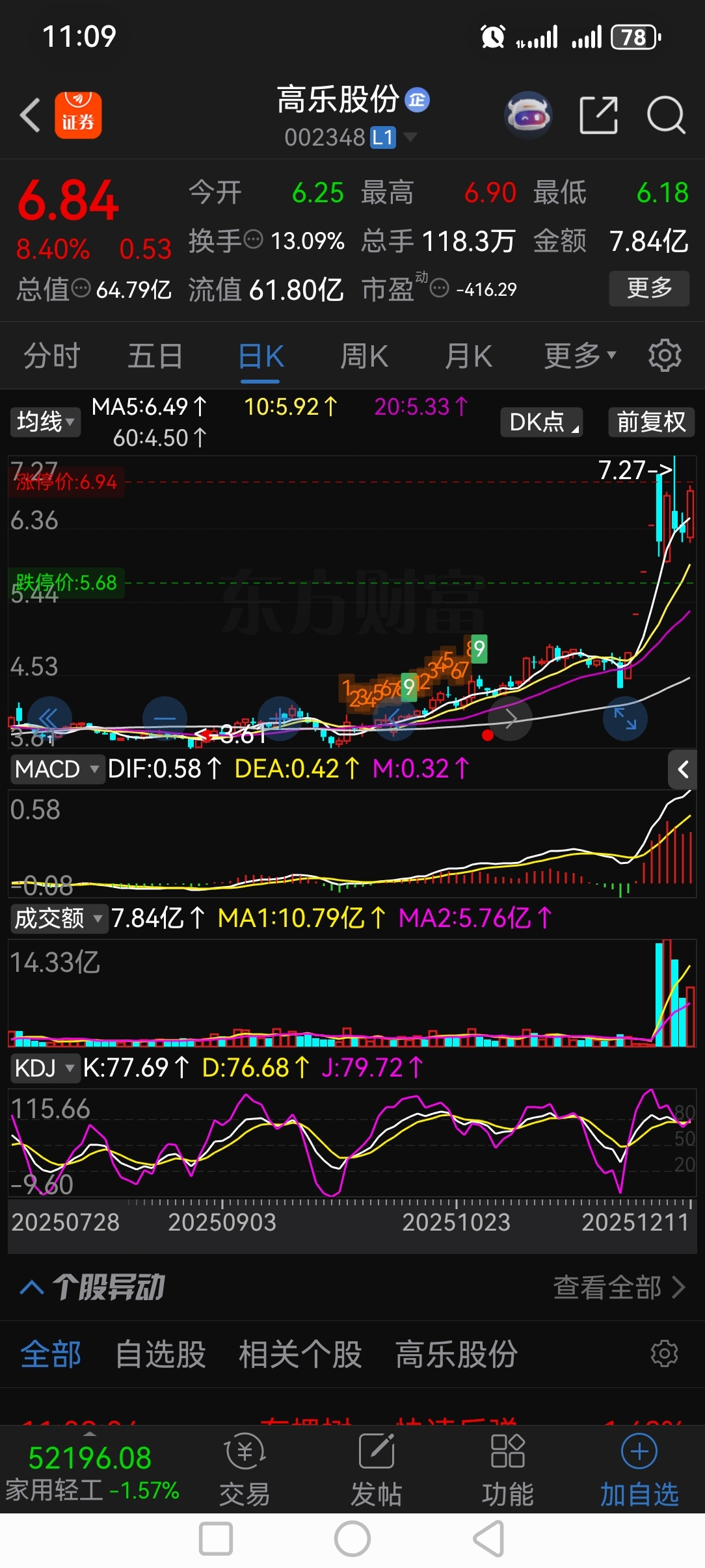This screenshot has height=1568, width=705.
Task: Tap the double-left chart scroll icon
Action: 49,718
